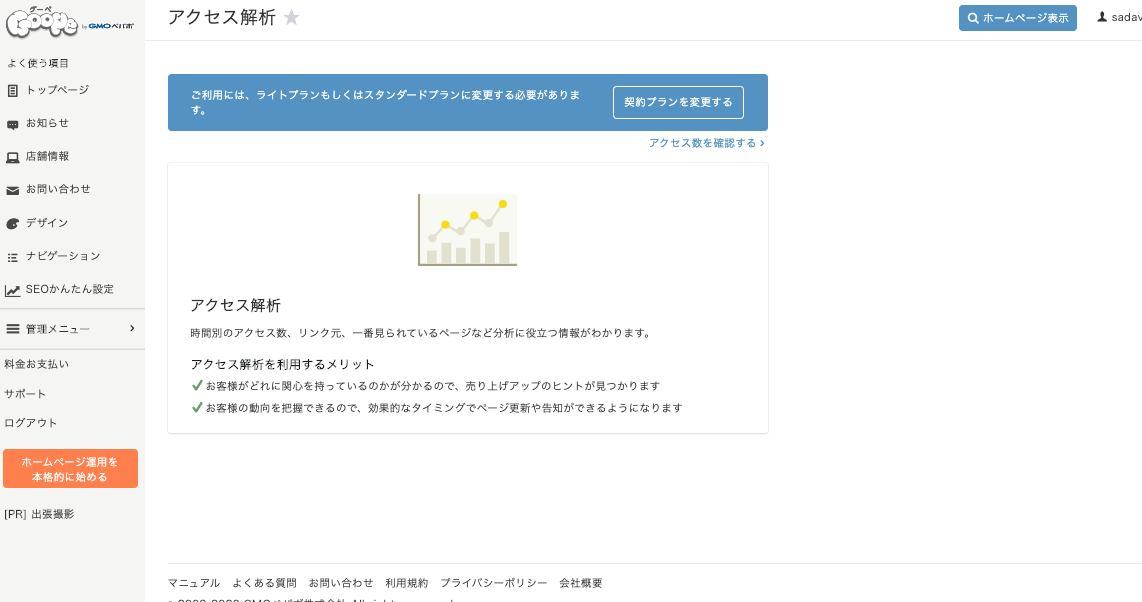Click the SEOかんたん設定 chart icon
This screenshot has width=1142, height=602.
[x=12, y=290]
